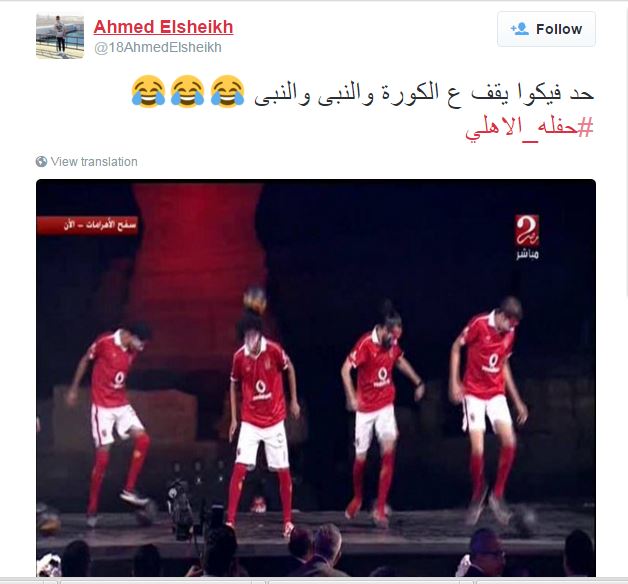Click the red caption banner in the photo
The image size is (628, 584).
point(87,225)
